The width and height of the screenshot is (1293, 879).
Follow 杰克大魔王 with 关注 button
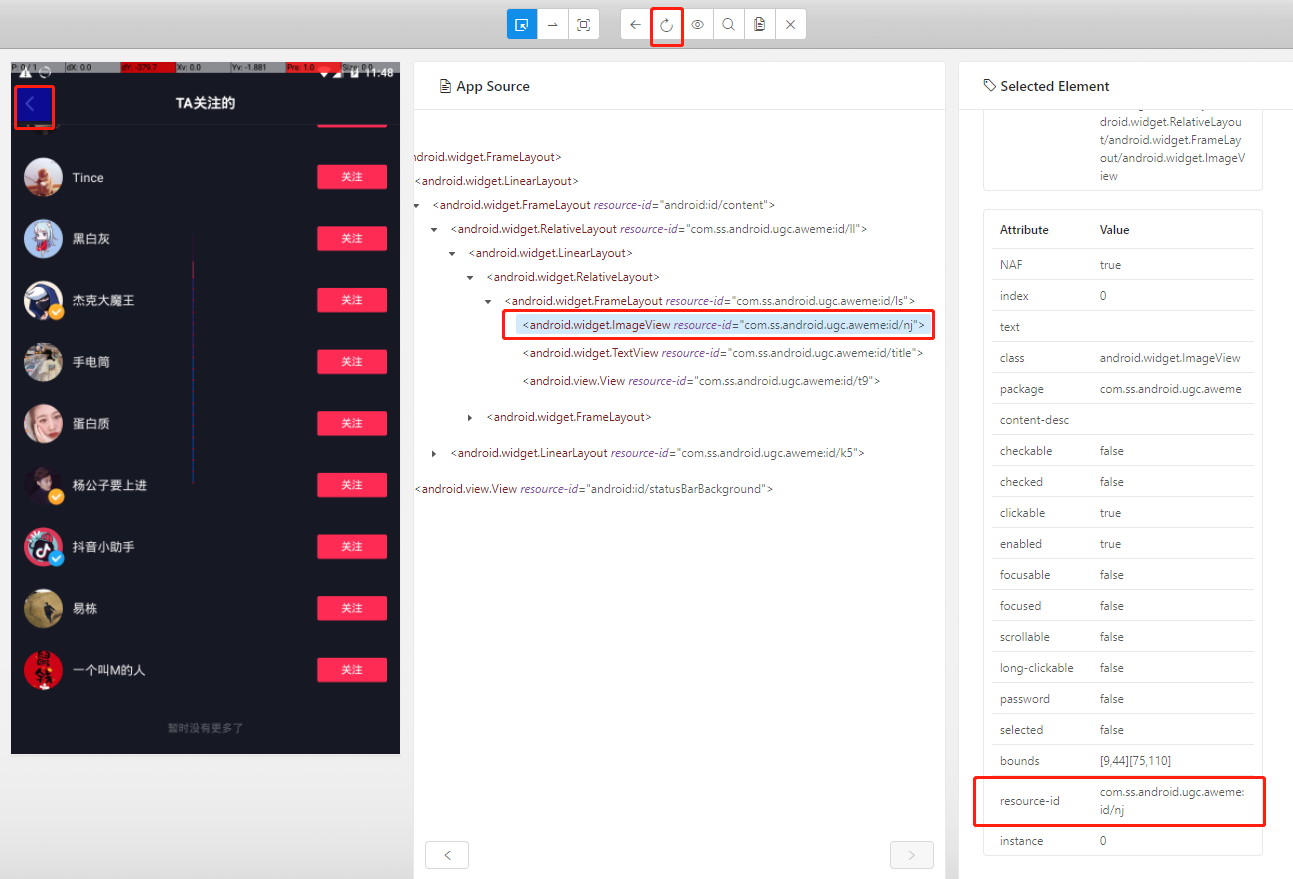(352, 300)
